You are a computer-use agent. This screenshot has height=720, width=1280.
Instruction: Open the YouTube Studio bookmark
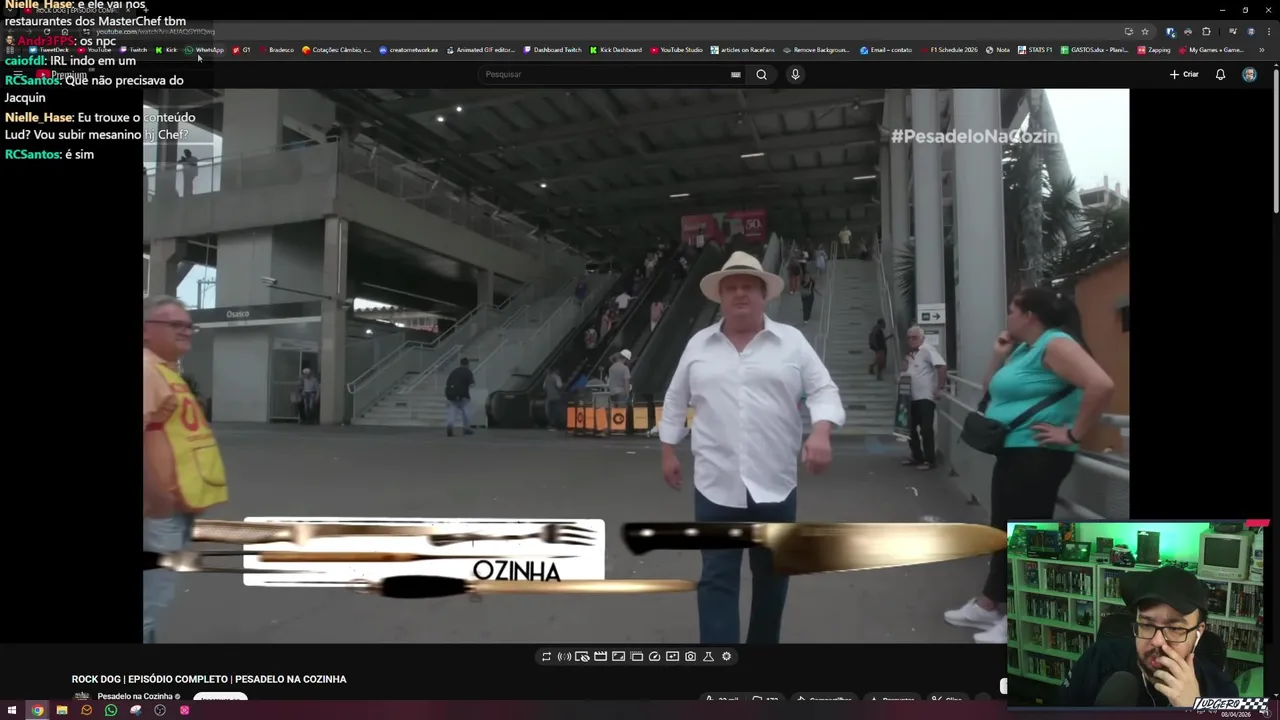pos(677,50)
